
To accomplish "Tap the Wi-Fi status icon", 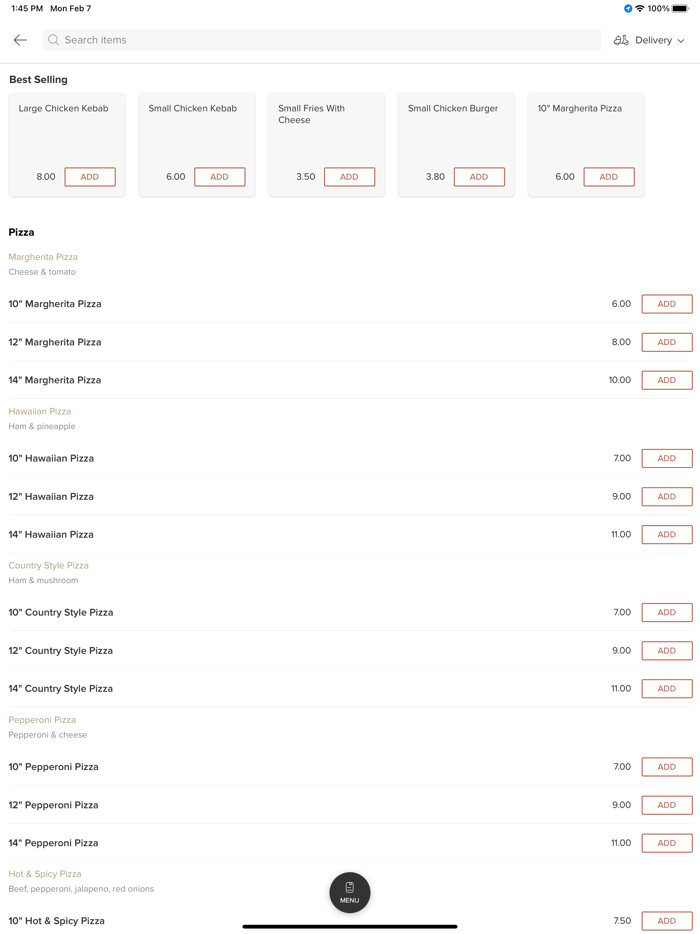I will (x=640, y=8).
